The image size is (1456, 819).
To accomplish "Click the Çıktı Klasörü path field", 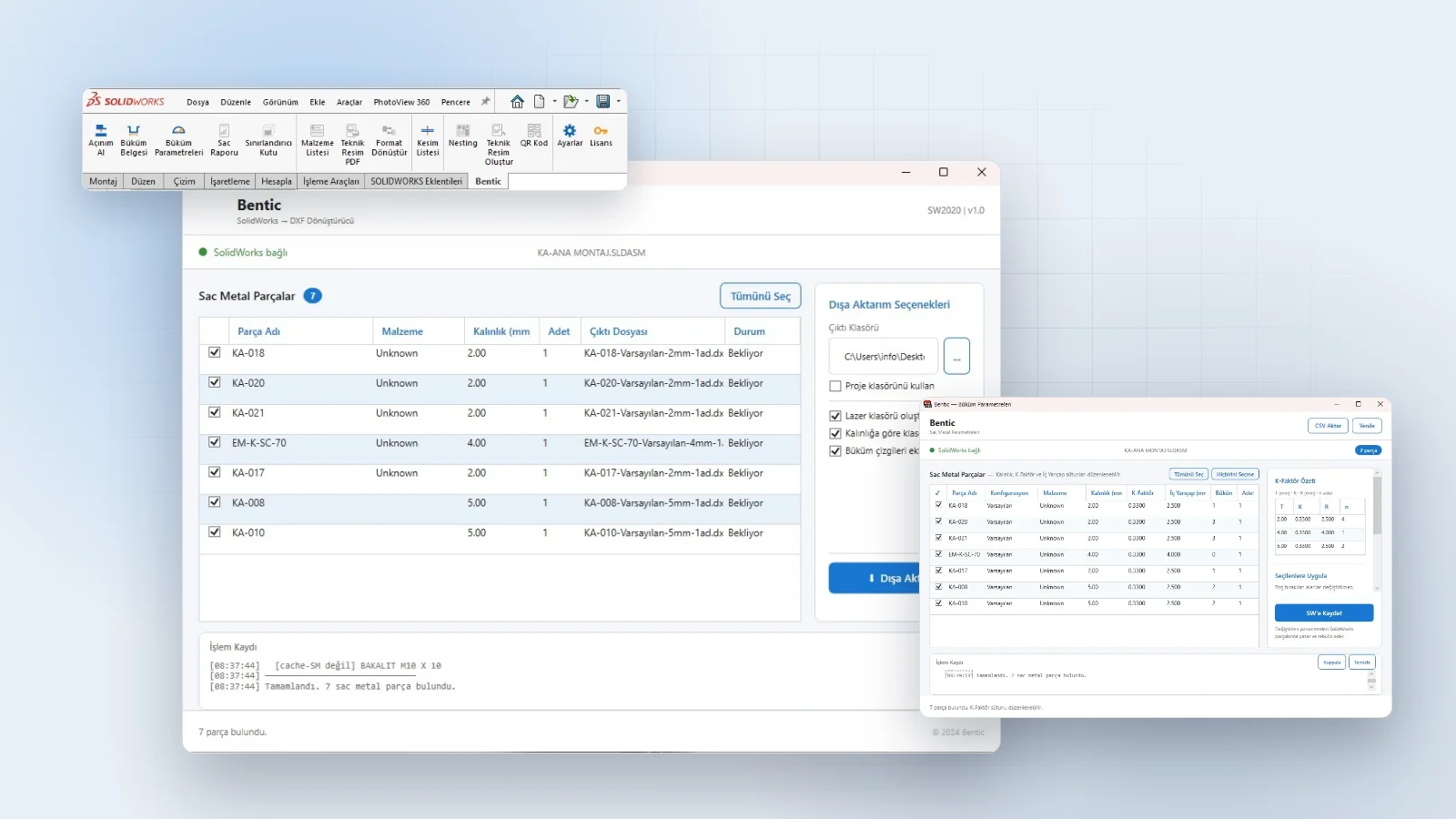I will 884,357.
